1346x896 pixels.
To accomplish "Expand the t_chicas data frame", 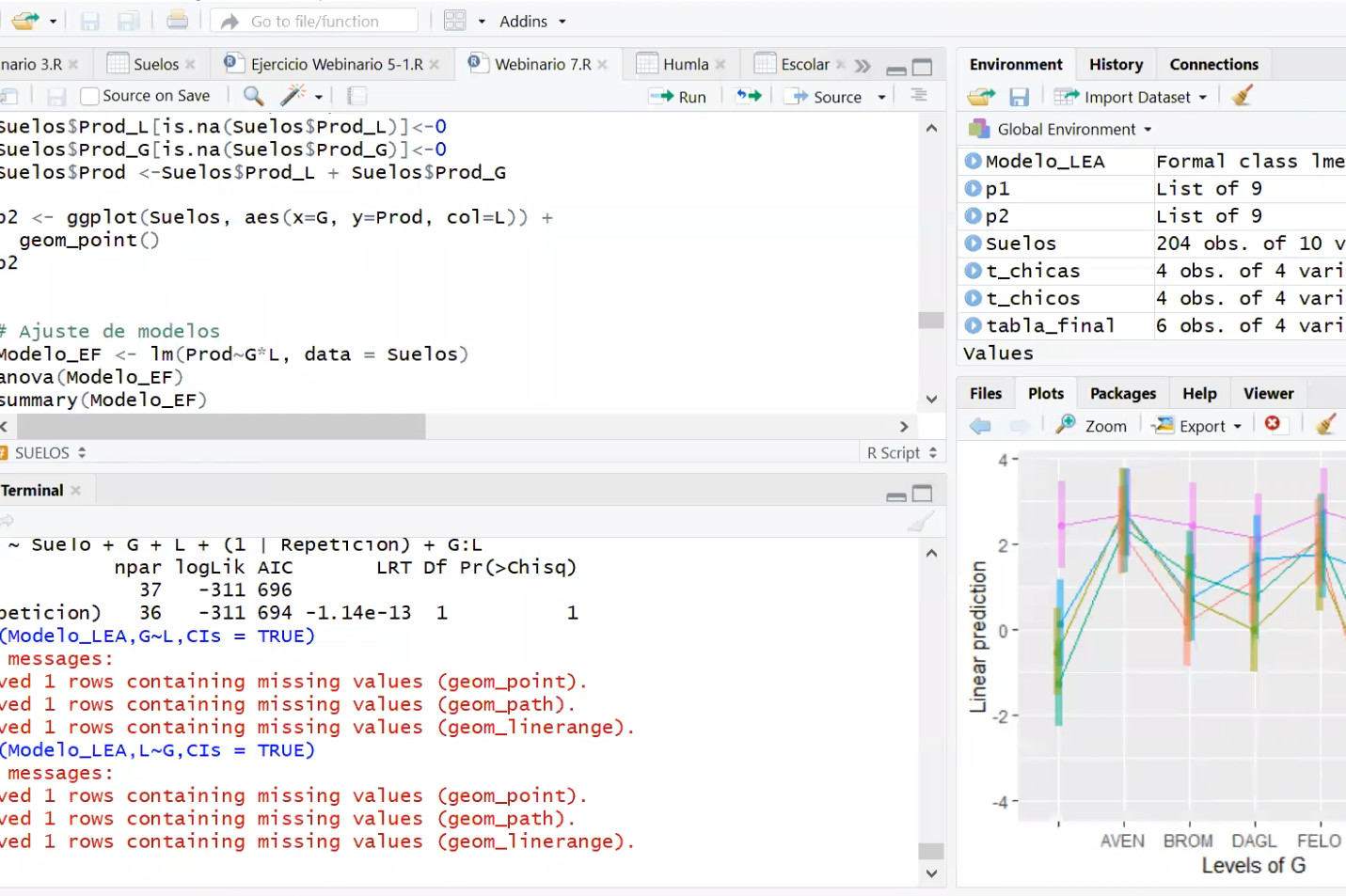I will (x=973, y=270).
